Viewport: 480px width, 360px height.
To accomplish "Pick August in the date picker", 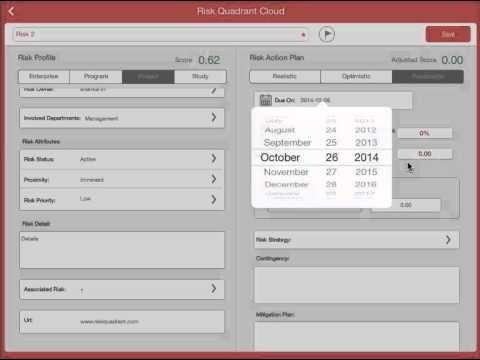I will pyautogui.click(x=280, y=130).
